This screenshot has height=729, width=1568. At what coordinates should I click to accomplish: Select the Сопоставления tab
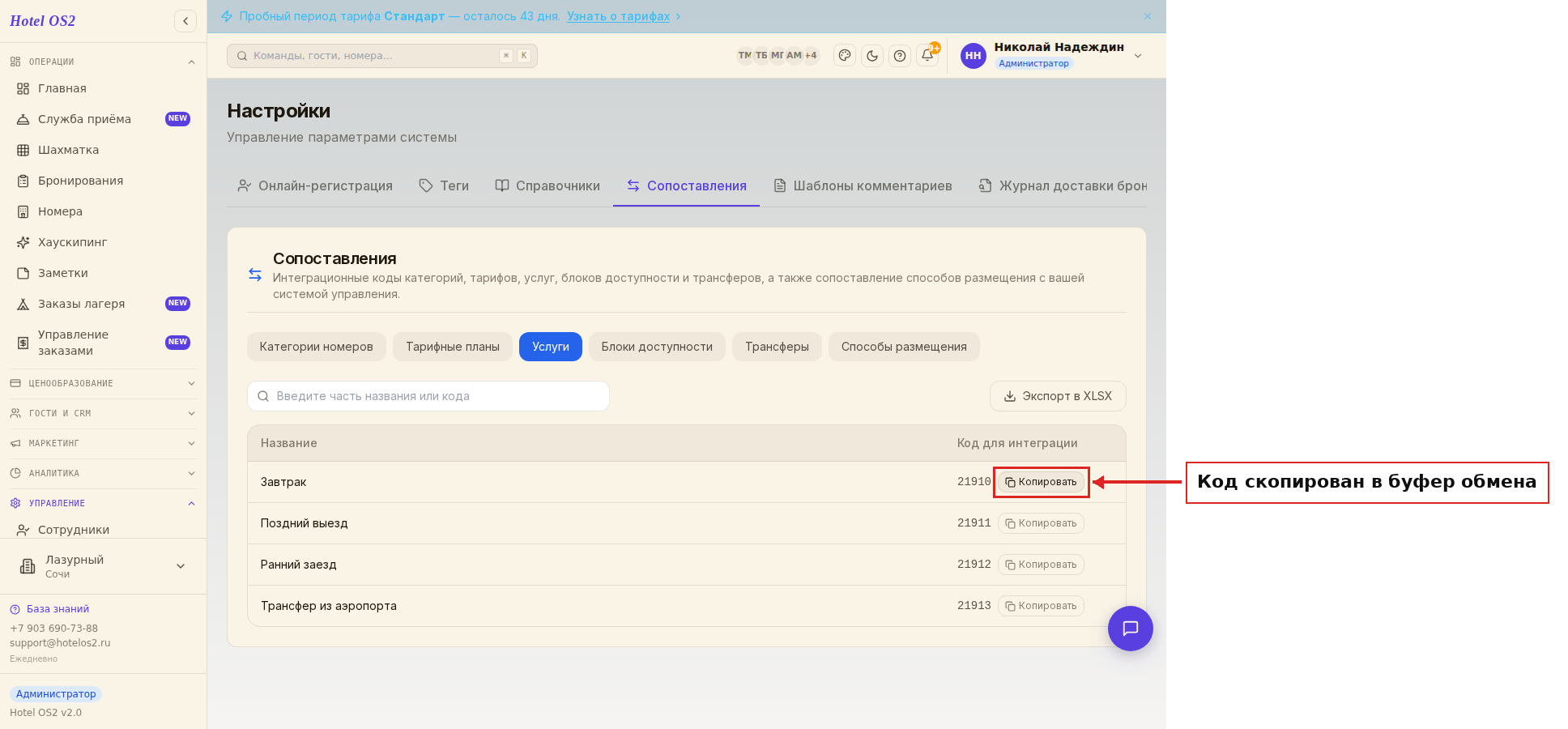[686, 185]
